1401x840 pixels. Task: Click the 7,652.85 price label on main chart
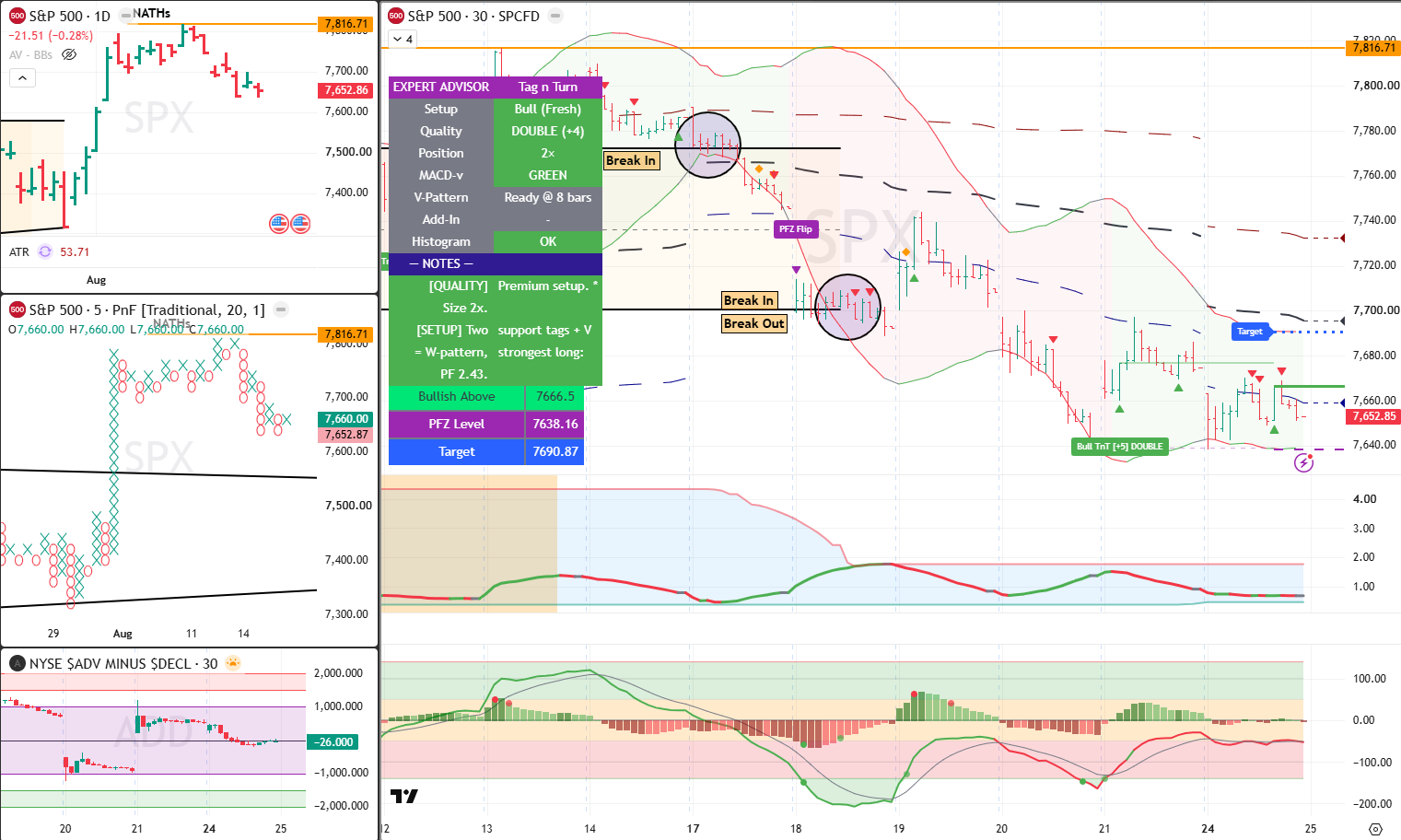[1373, 416]
